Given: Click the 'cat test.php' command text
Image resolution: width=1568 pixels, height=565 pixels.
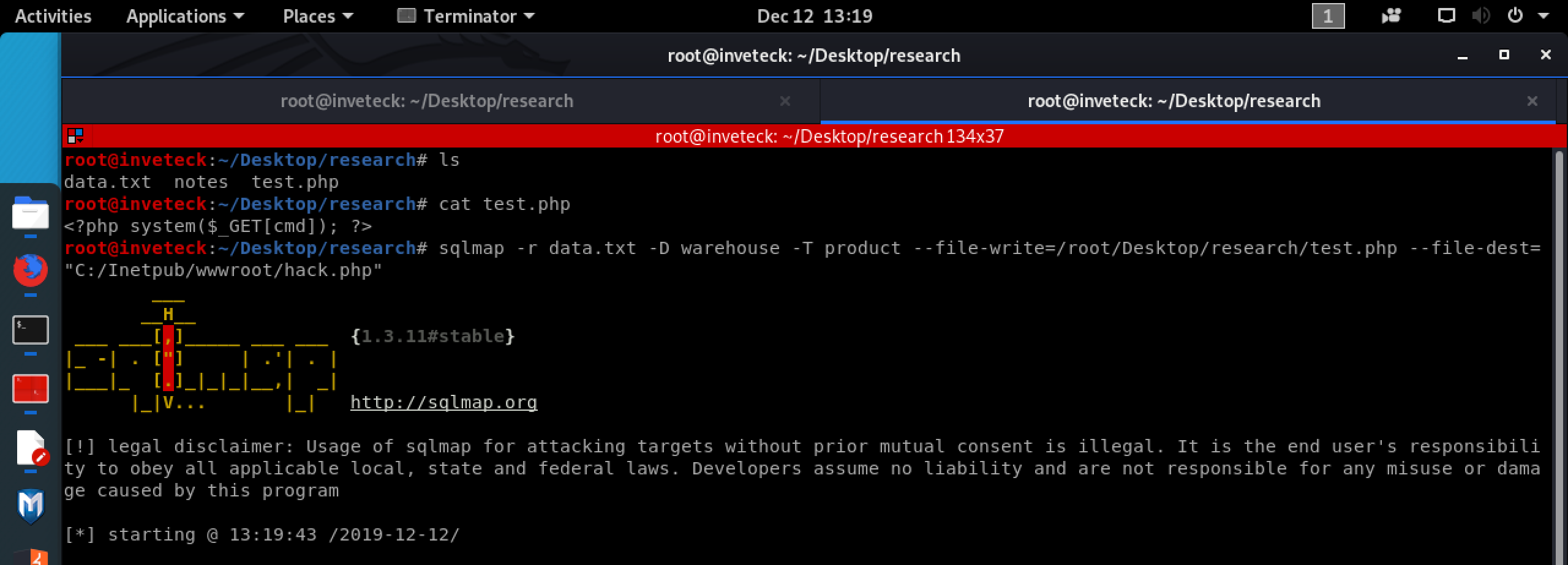Looking at the screenshot, I should click(505, 204).
